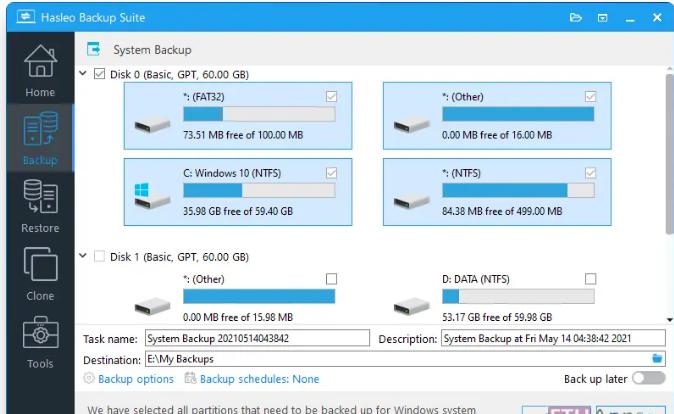Click the Disk 0 (Basic, GPT, 60.00 GB) label
Image resolution: width=674 pixels, height=414 pixels.
point(179,74)
